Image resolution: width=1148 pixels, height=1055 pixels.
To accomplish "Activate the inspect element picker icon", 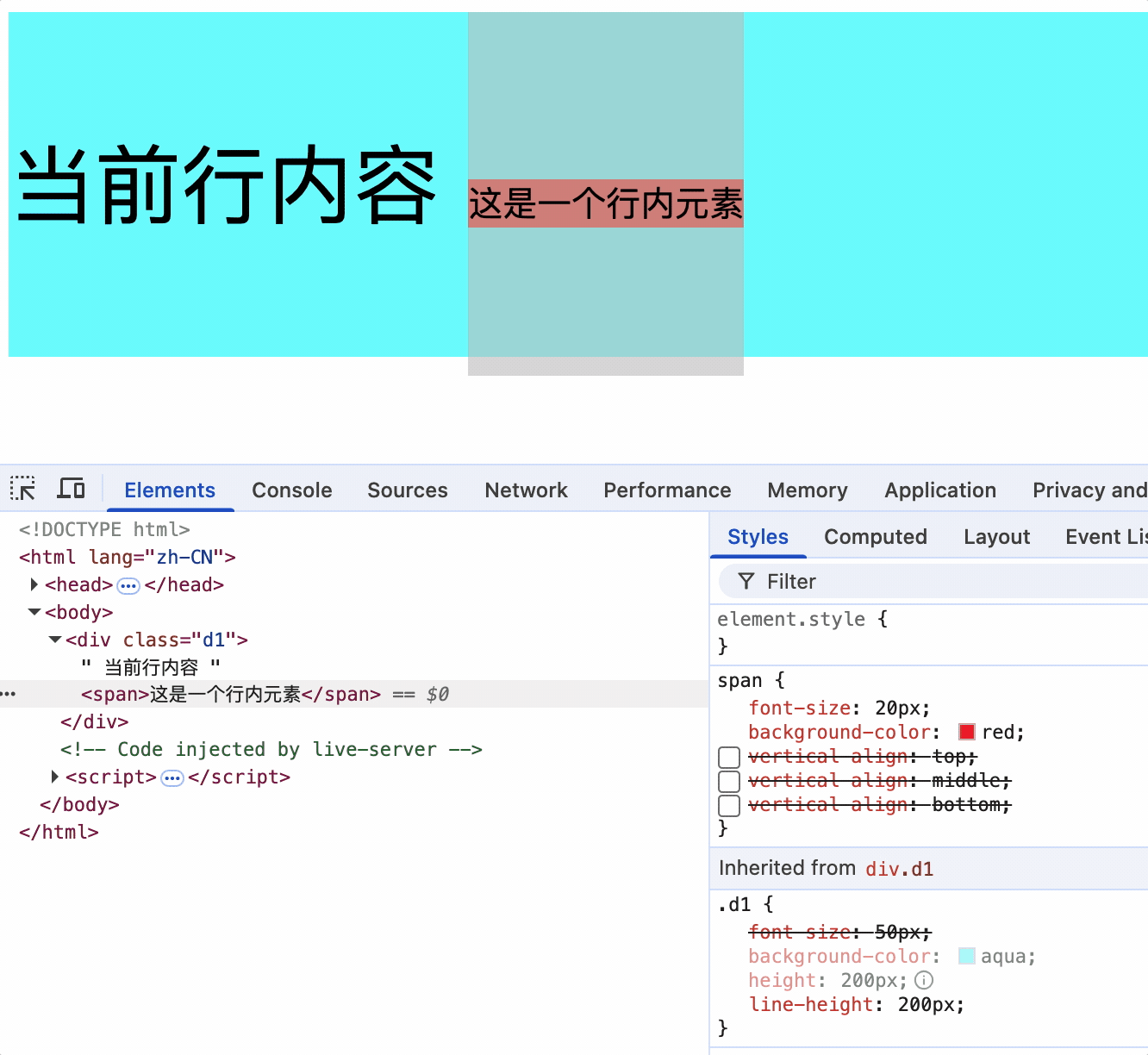I will (22, 489).
